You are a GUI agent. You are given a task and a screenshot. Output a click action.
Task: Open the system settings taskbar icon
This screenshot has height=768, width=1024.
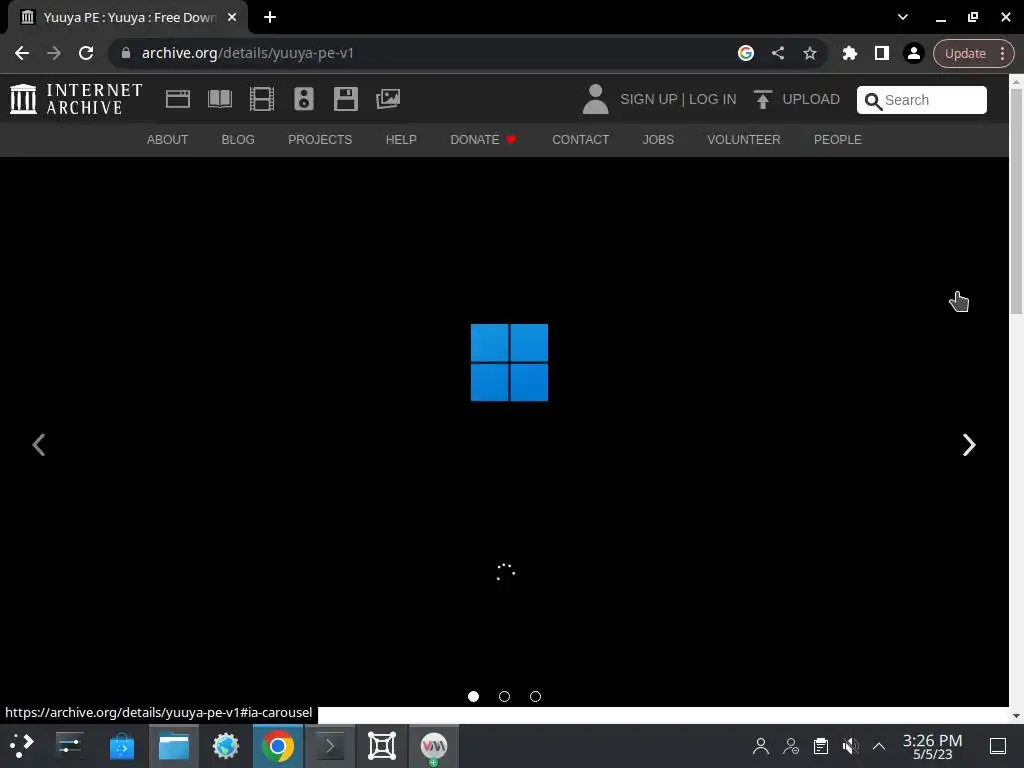(x=69, y=746)
